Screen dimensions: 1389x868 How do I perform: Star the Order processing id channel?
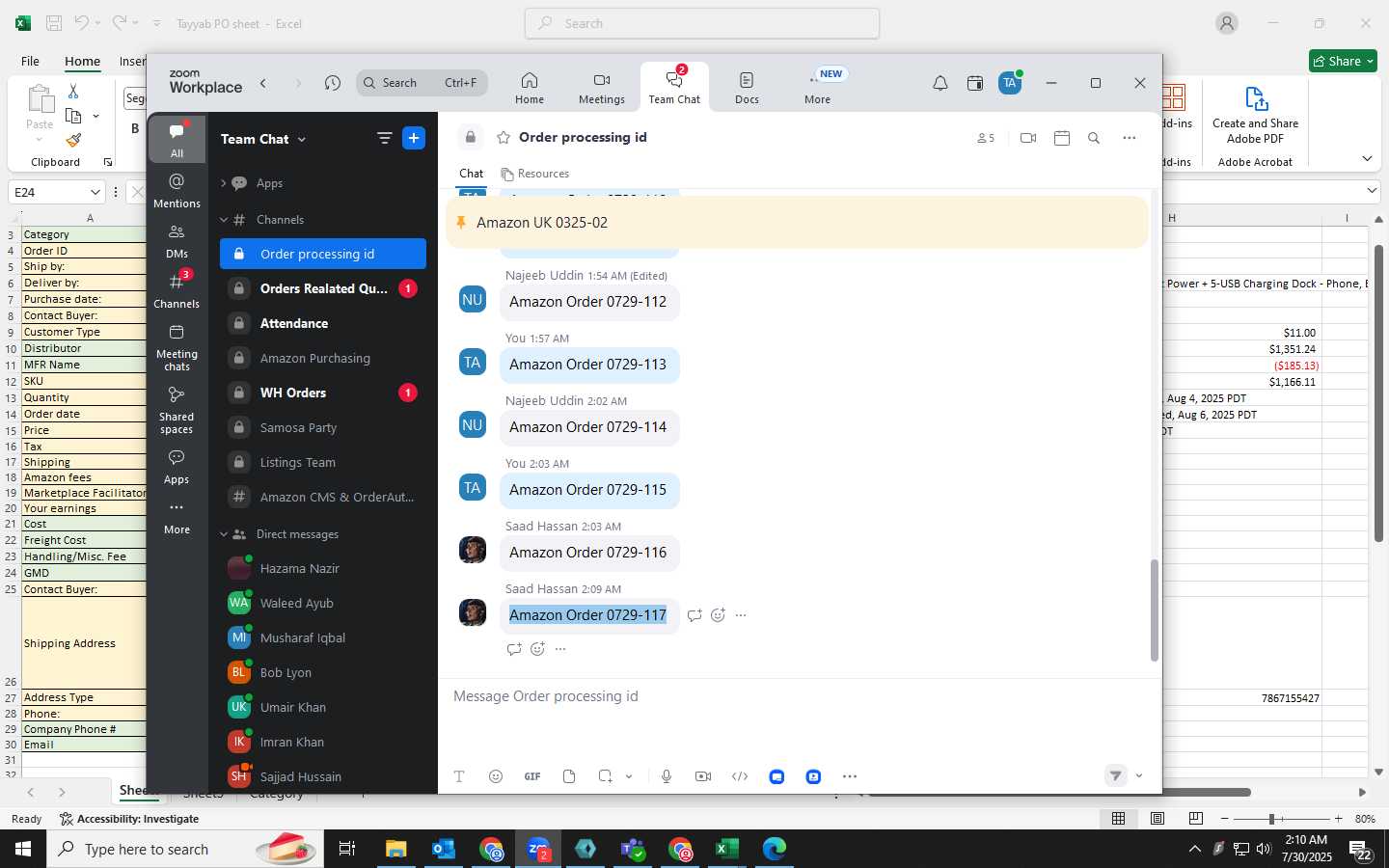pyautogui.click(x=504, y=138)
